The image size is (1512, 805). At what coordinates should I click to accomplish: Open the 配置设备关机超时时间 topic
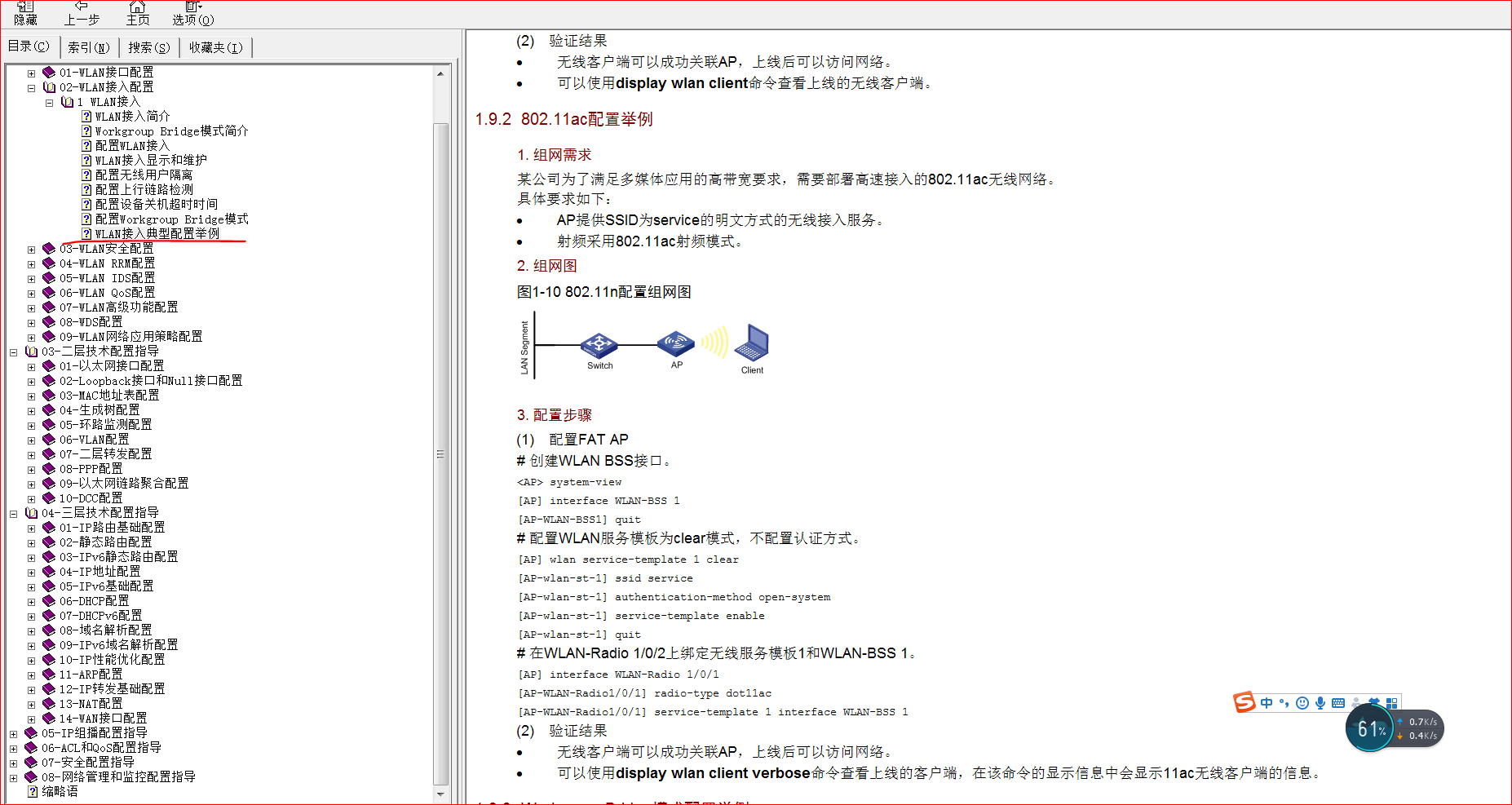coord(156,205)
